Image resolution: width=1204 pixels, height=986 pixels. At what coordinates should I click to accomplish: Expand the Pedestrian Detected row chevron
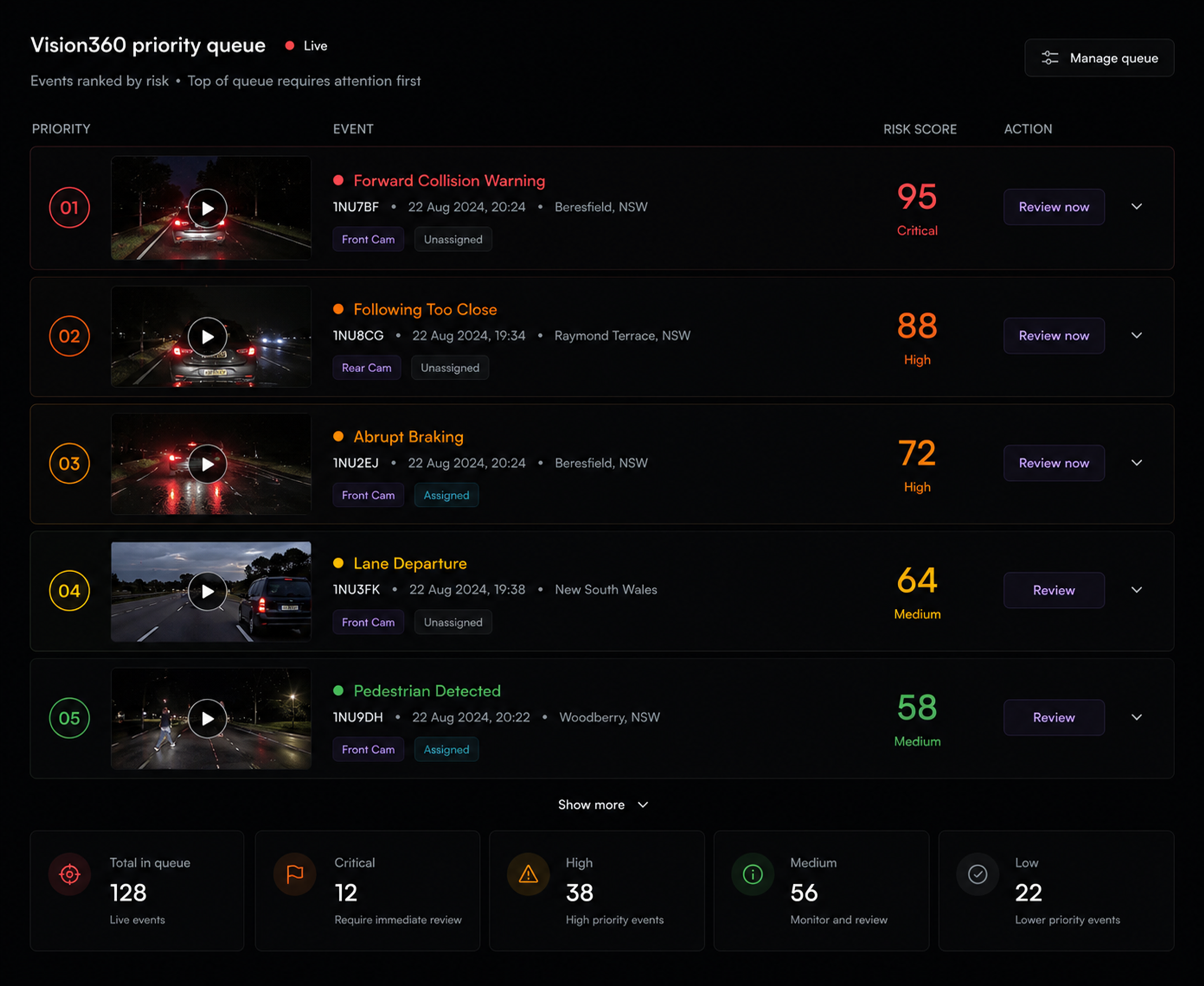[x=1136, y=717]
